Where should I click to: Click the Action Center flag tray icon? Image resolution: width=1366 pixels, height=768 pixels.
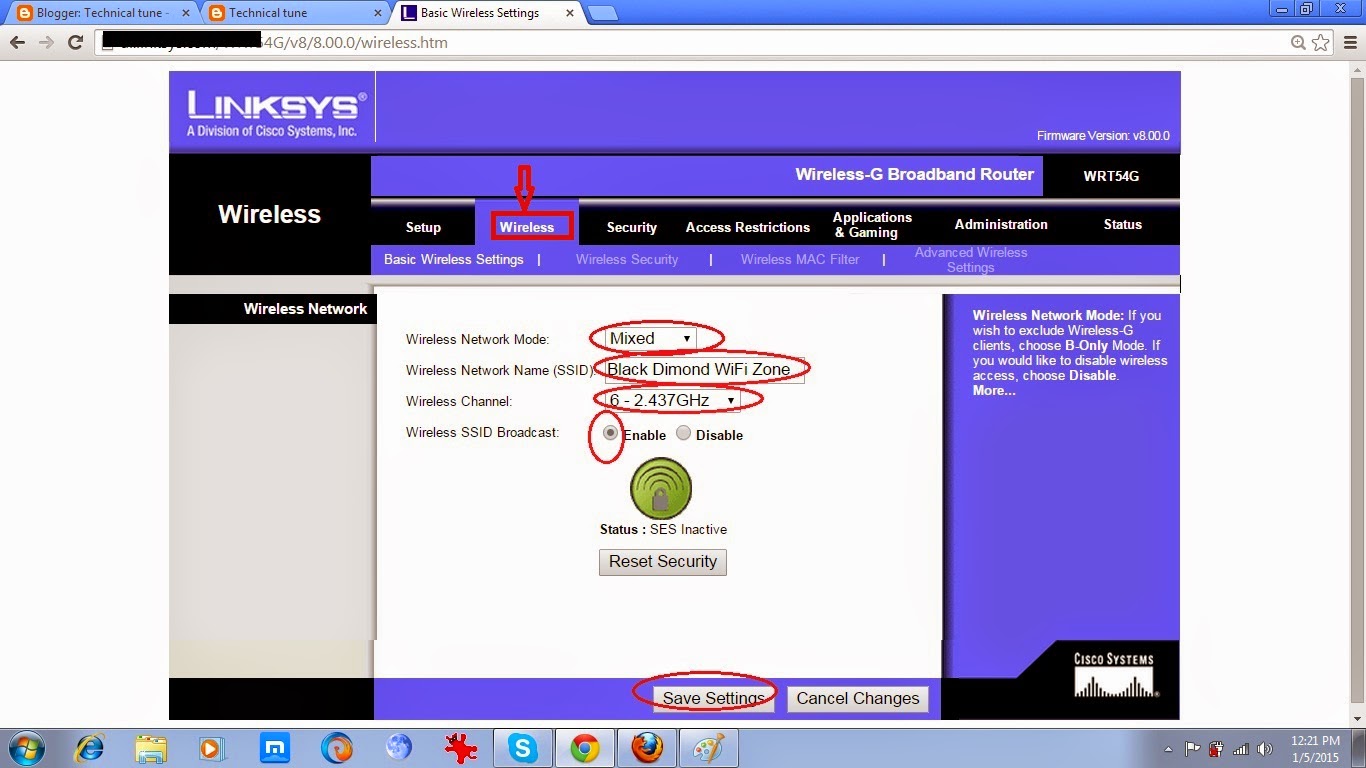point(1192,749)
